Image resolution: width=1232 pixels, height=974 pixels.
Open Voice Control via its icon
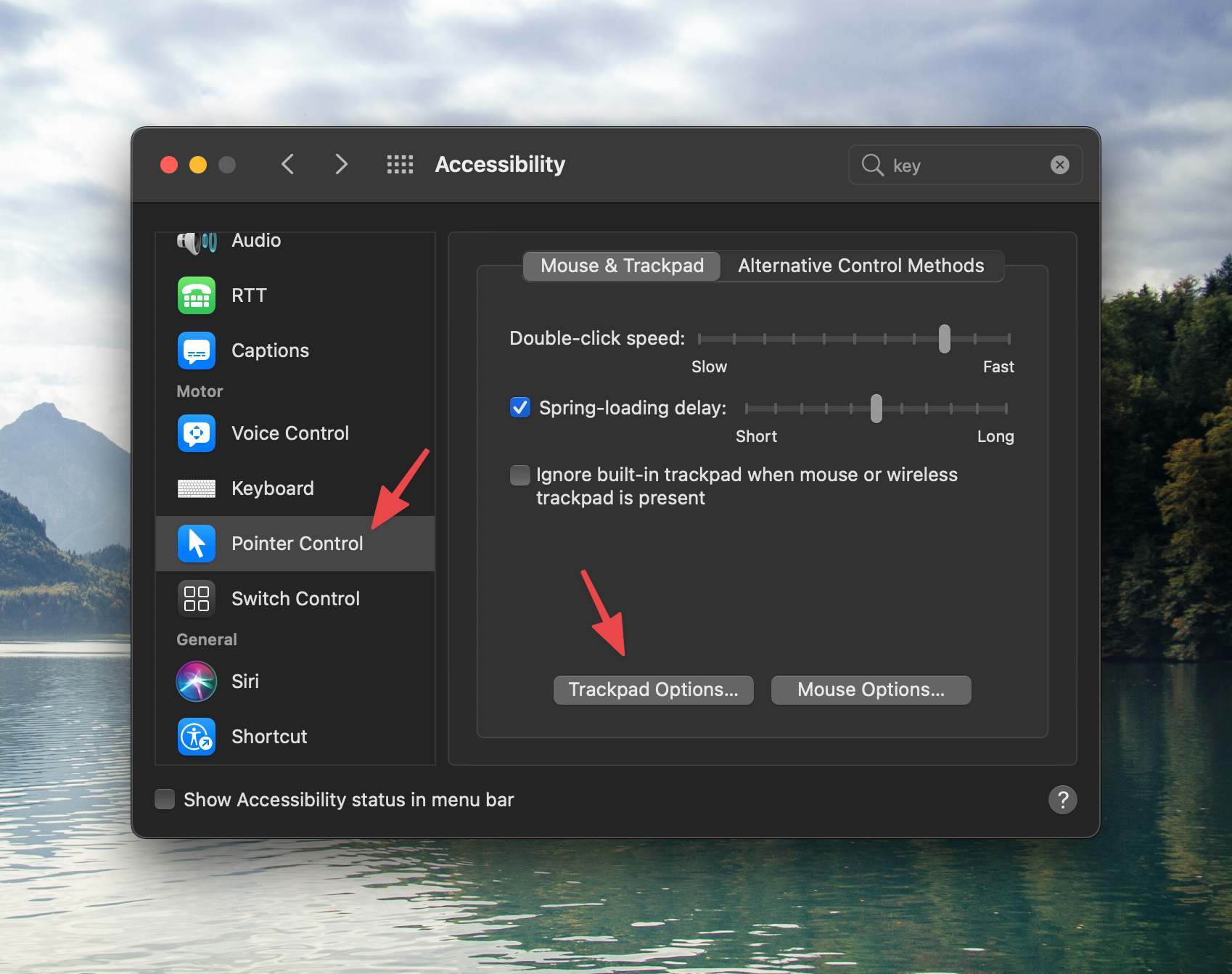click(x=197, y=433)
